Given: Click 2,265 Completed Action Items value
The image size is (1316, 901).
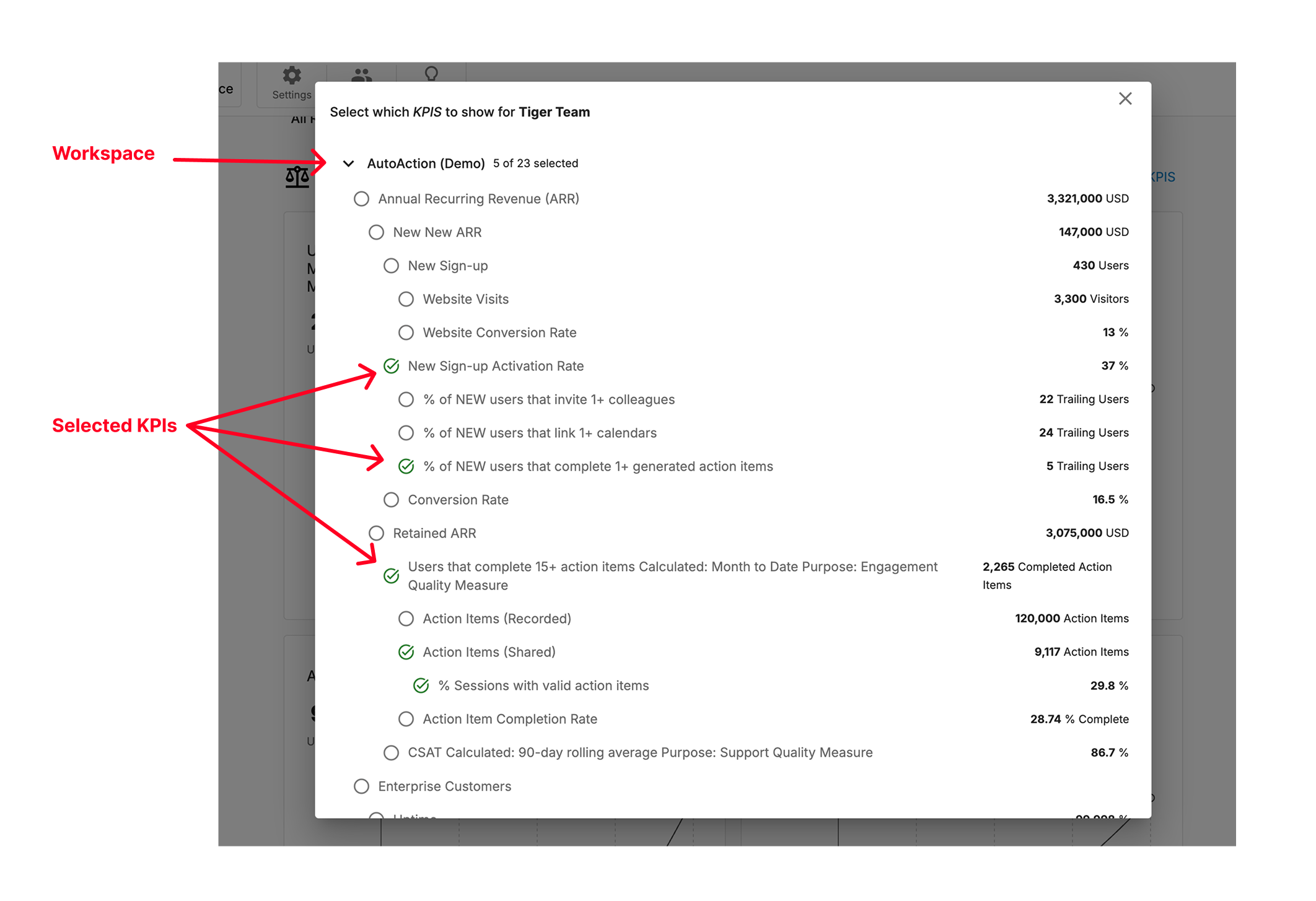Looking at the screenshot, I should point(1047,576).
